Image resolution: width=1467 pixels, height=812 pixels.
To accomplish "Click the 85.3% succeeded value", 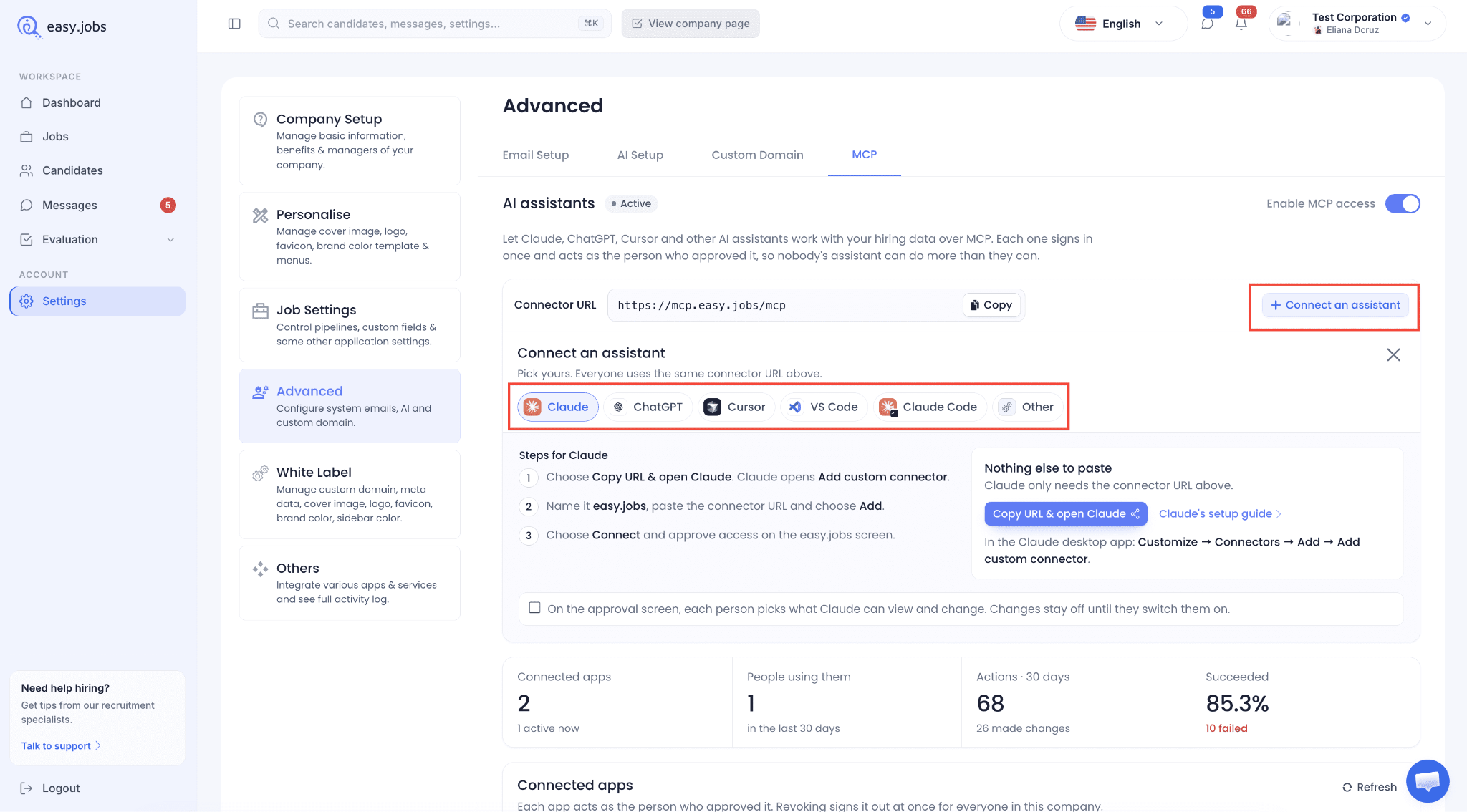I will (1237, 703).
